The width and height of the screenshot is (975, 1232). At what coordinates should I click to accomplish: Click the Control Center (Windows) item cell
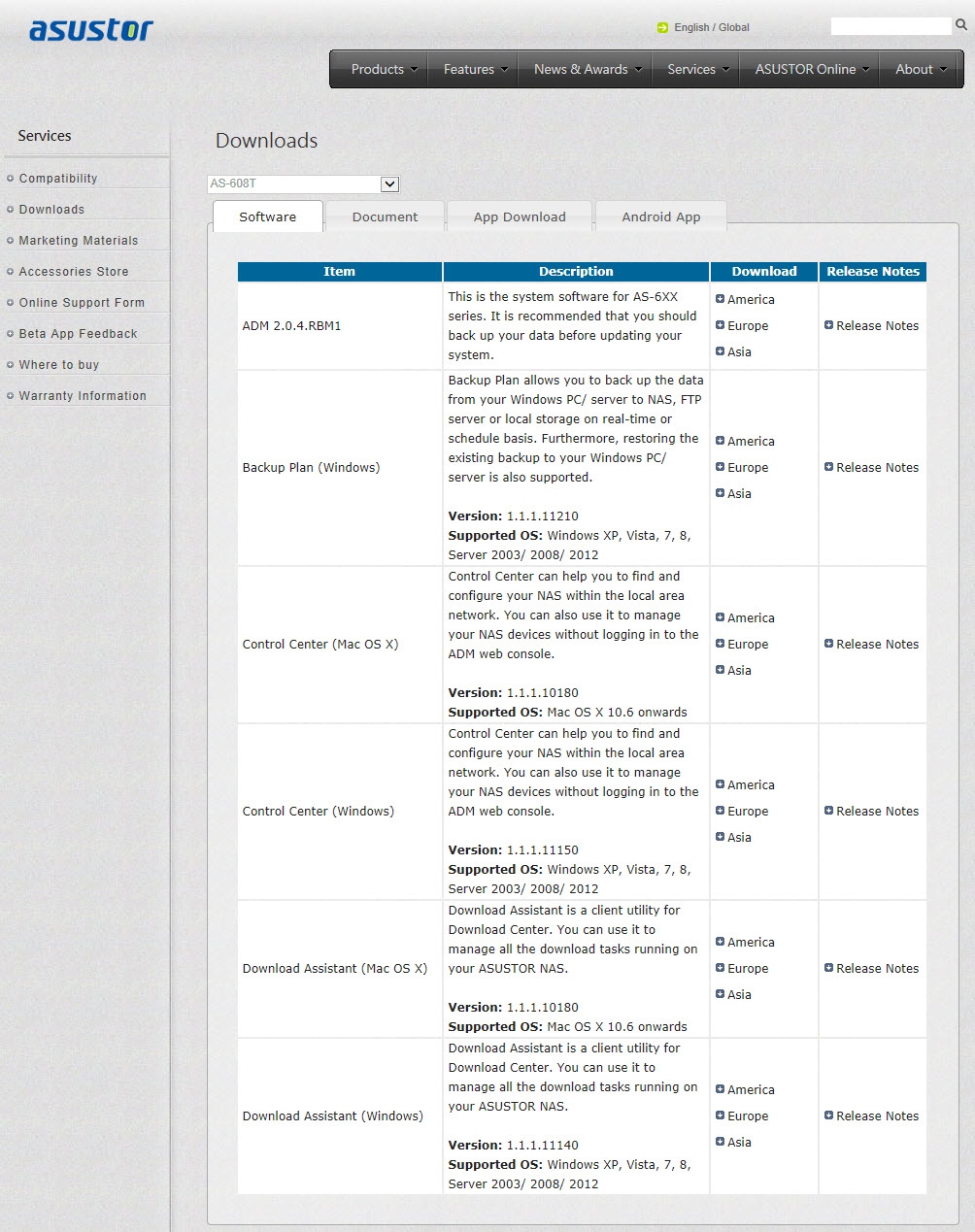[x=340, y=812]
